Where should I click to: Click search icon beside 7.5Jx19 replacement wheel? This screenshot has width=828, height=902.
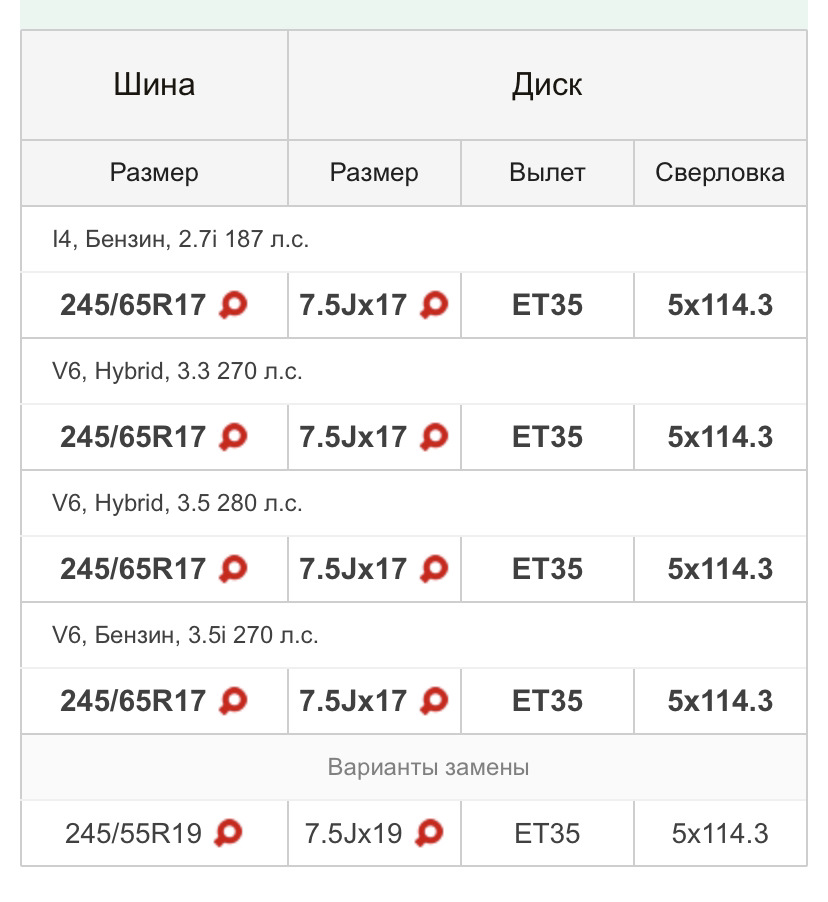(x=429, y=833)
